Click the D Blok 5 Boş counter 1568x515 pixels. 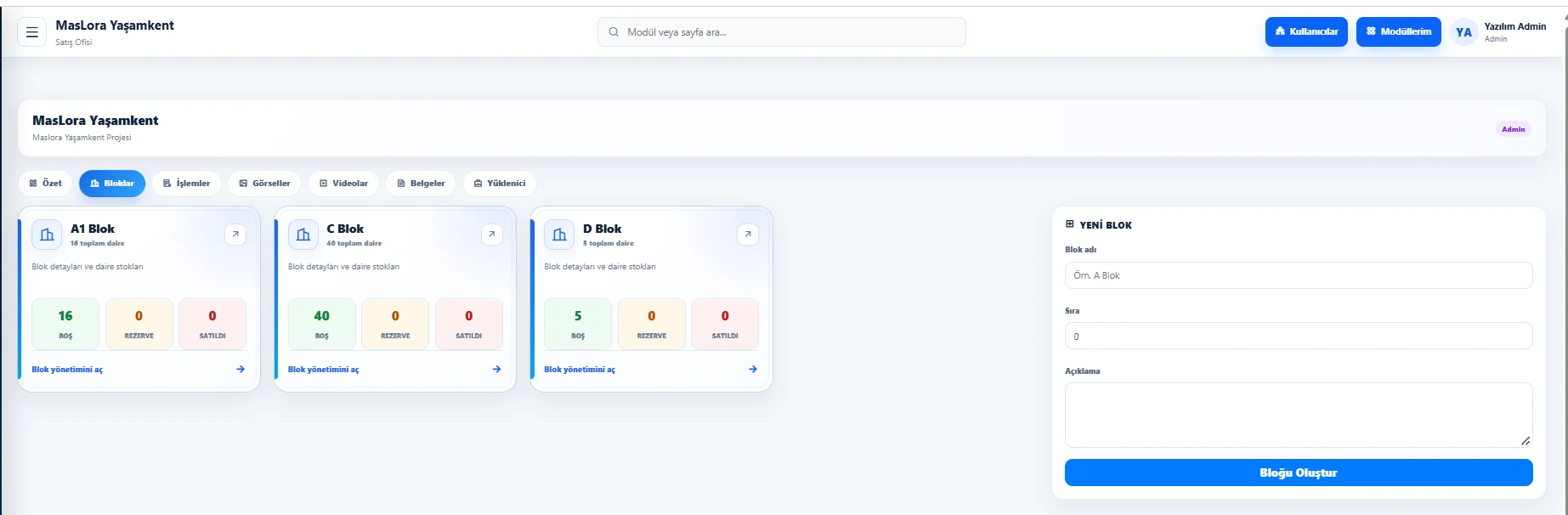pyautogui.click(x=578, y=324)
